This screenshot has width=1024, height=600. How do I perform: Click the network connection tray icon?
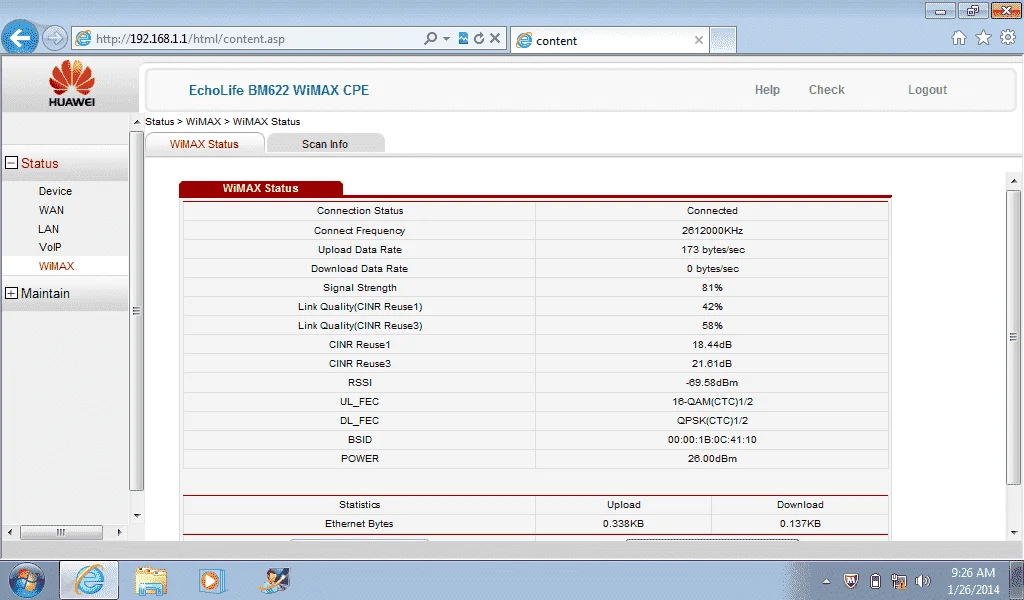coord(899,581)
